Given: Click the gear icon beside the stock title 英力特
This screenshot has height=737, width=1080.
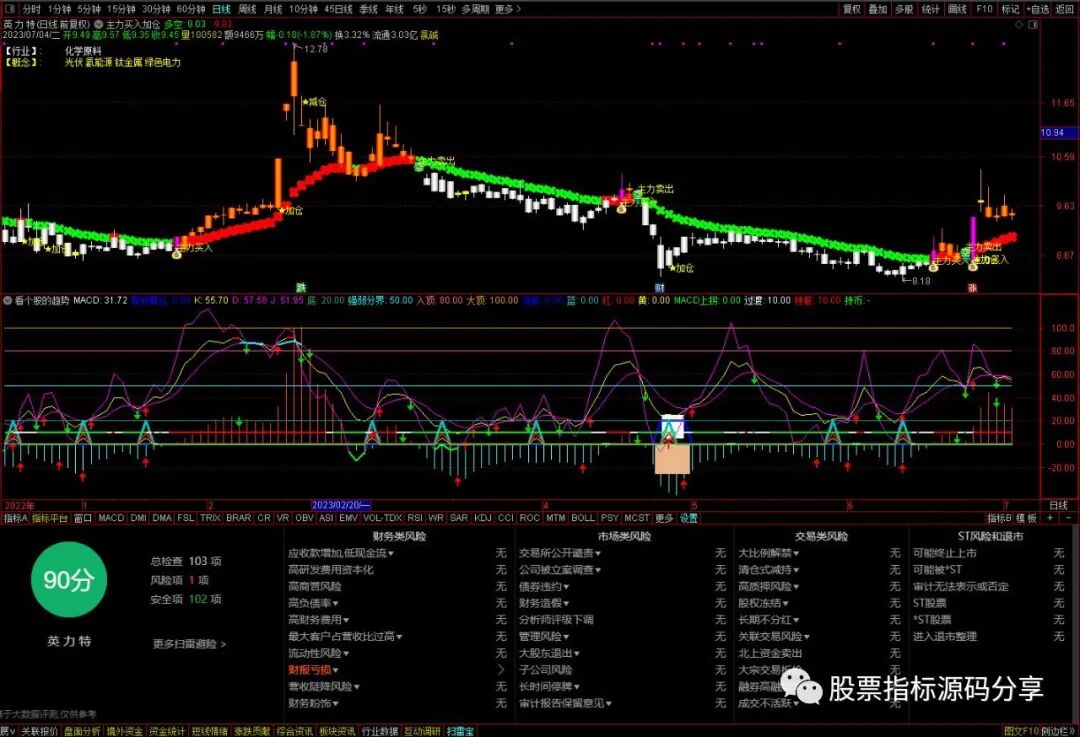Looking at the screenshot, I should pyautogui.click(x=98, y=24).
